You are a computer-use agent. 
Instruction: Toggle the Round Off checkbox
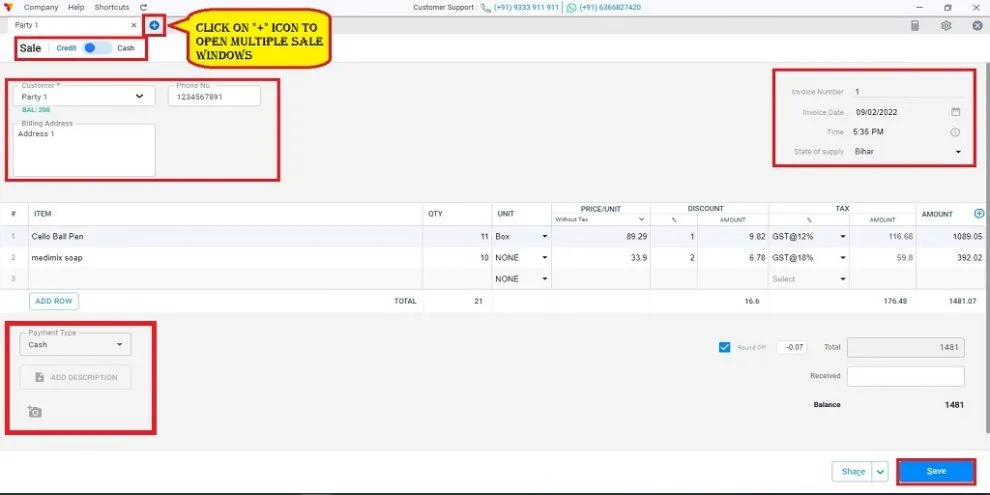(x=724, y=347)
